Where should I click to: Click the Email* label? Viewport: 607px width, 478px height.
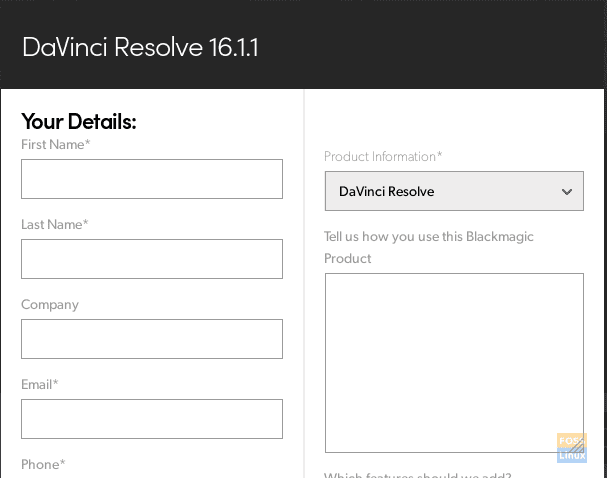click(39, 385)
